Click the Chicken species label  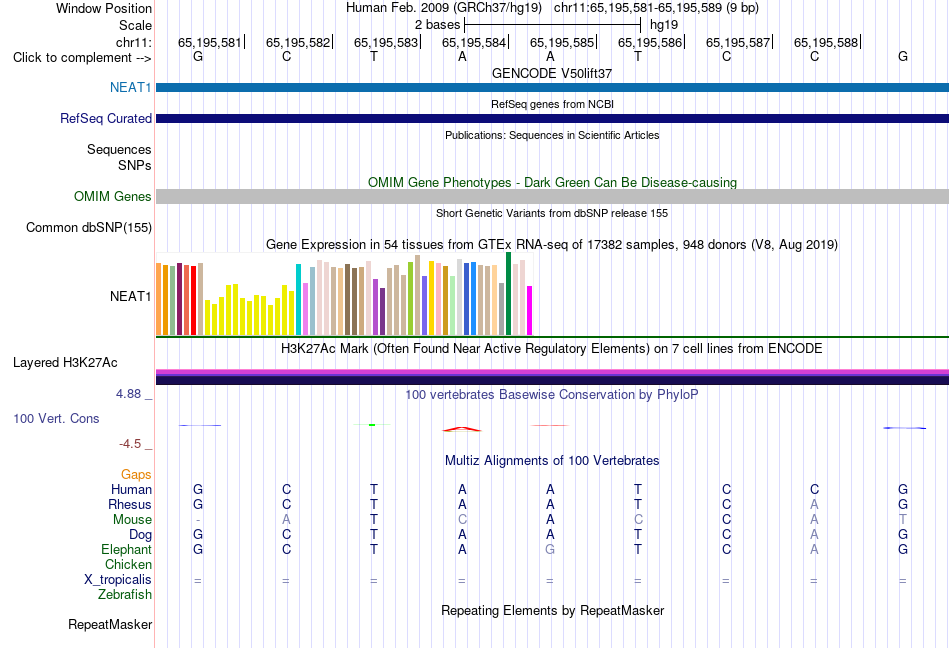point(128,564)
